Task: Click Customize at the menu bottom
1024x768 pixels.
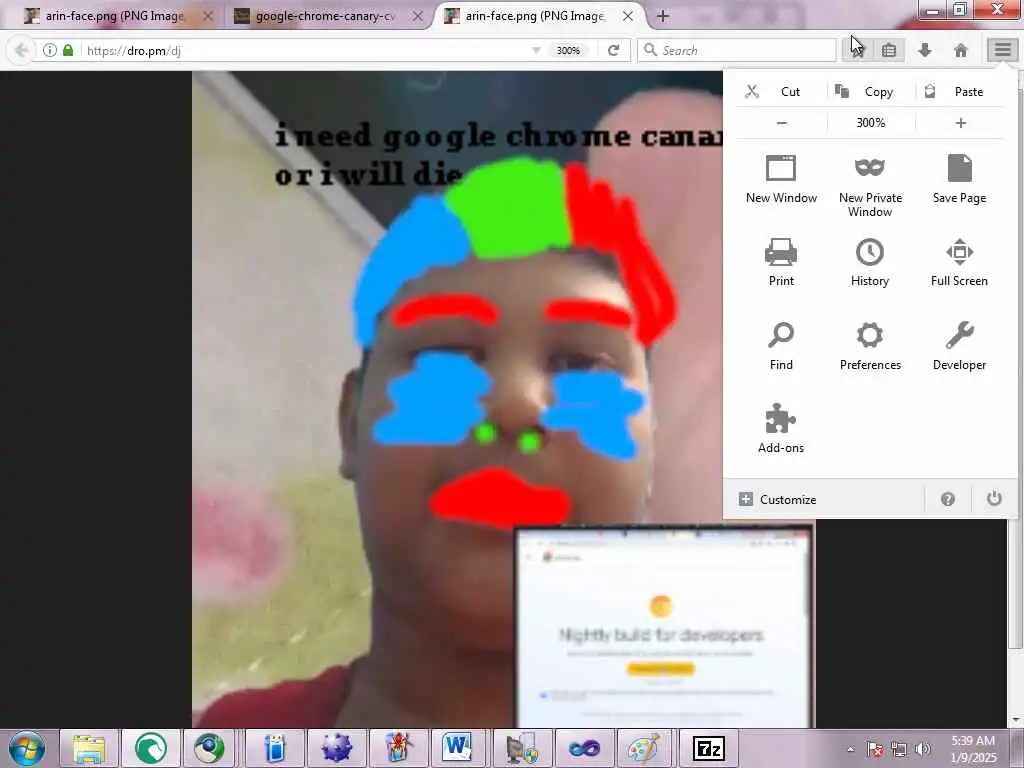Action: coord(778,500)
